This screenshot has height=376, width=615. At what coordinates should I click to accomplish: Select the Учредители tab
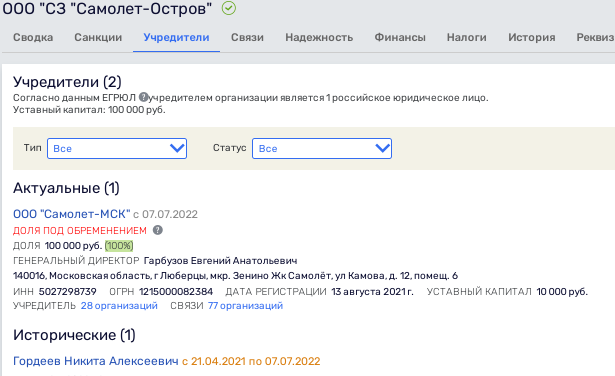tap(176, 37)
